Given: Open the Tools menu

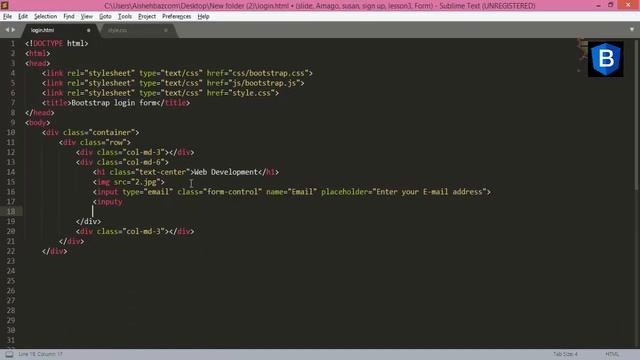Looking at the screenshot, I should coord(124,16).
